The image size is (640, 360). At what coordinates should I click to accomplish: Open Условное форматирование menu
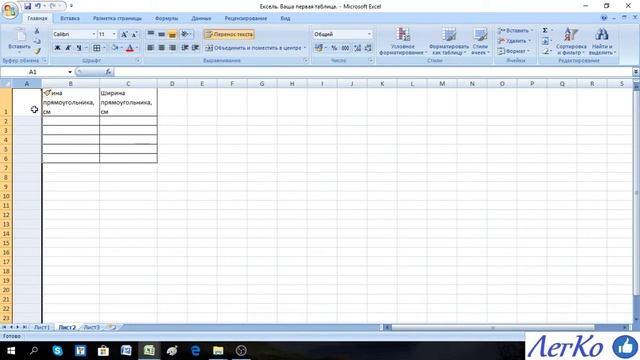tap(403, 41)
